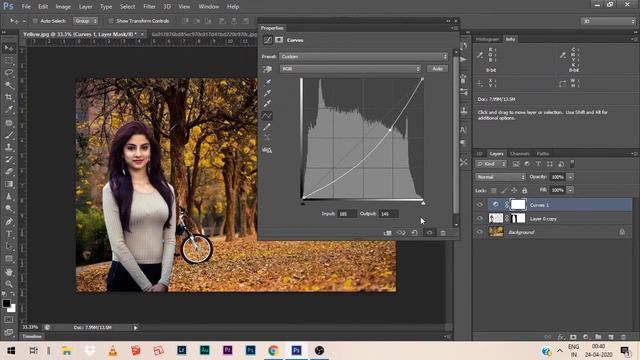Viewport: 640px width, 360px height.
Task: Create new adjustment layer from Layers panel
Action: click(586, 337)
